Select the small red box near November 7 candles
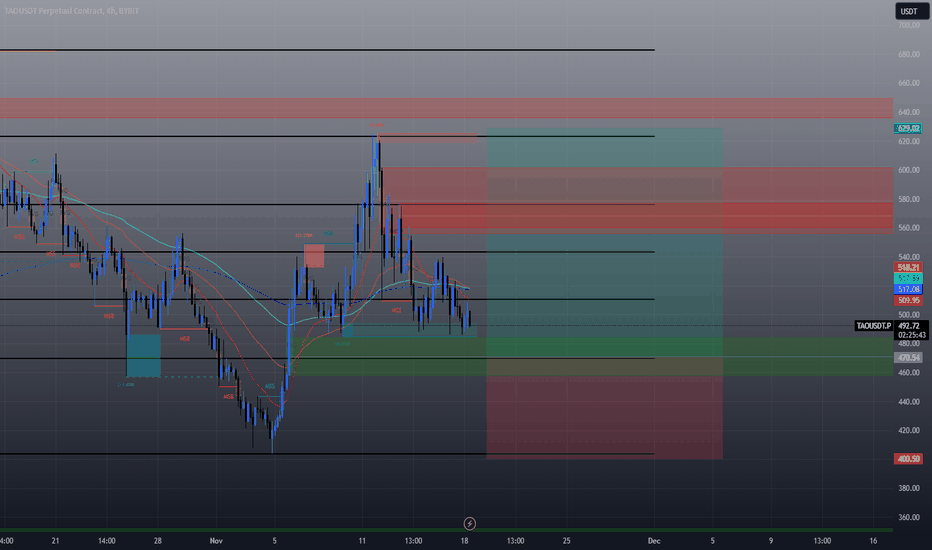The height and width of the screenshot is (550, 932). [314, 256]
